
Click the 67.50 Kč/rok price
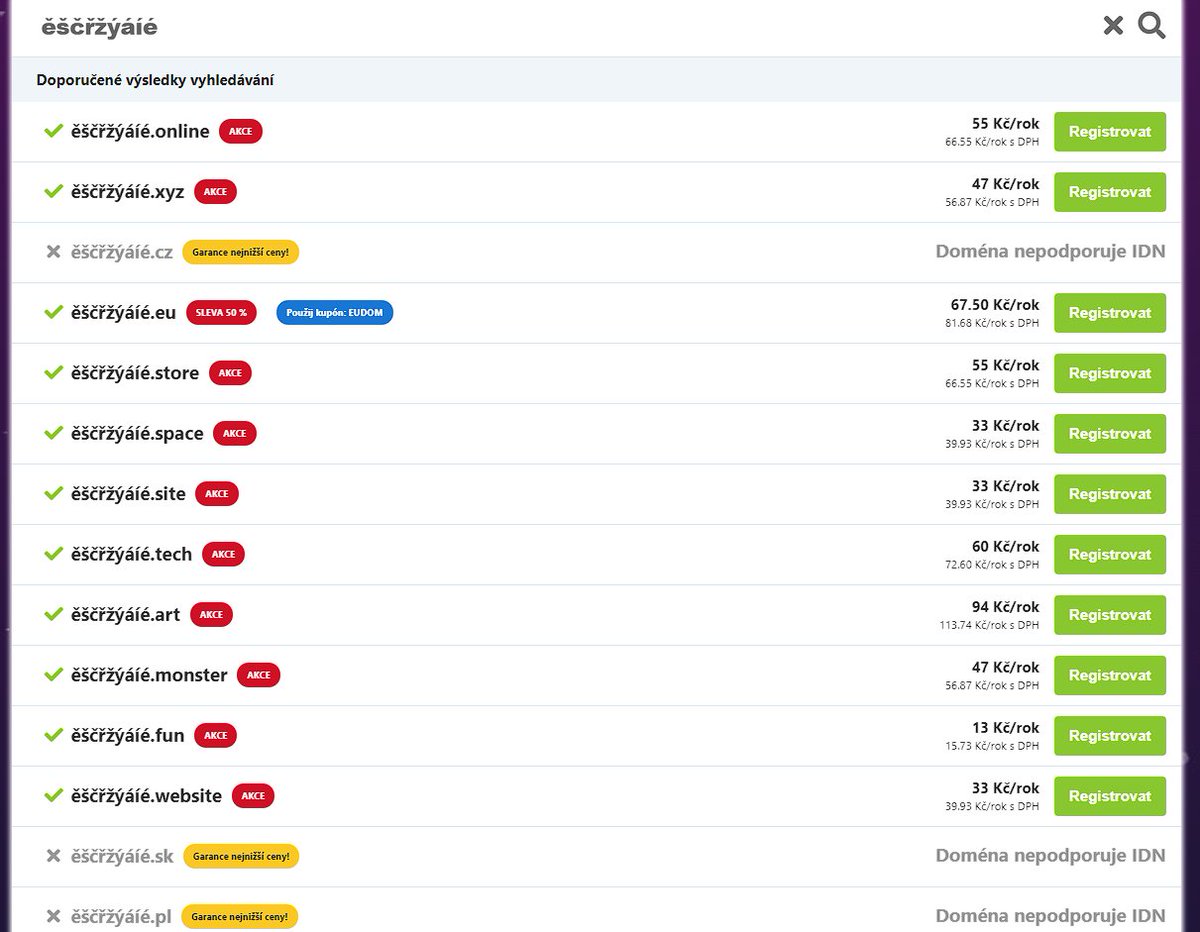[995, 305]
